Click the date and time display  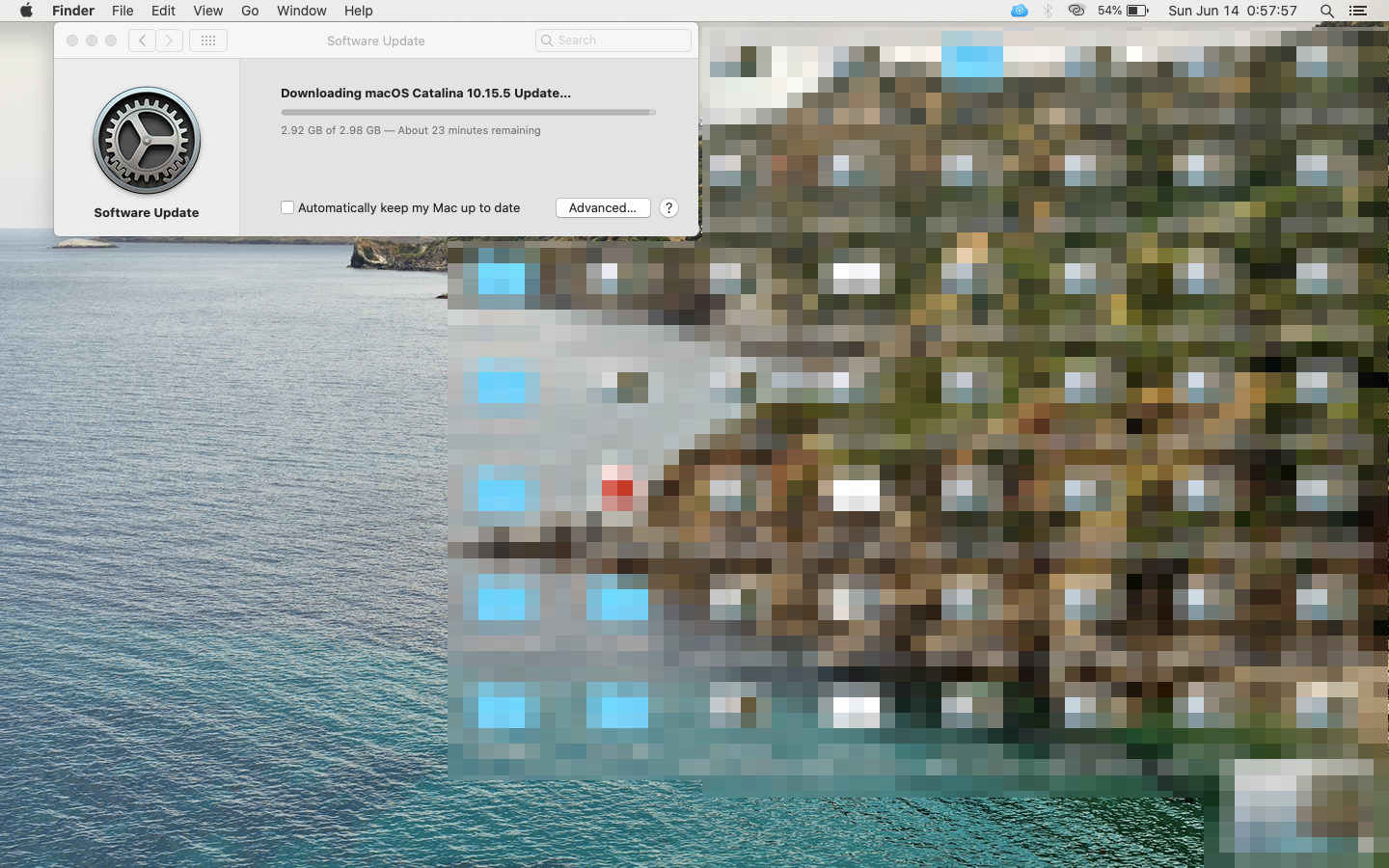pos(1232,11)
